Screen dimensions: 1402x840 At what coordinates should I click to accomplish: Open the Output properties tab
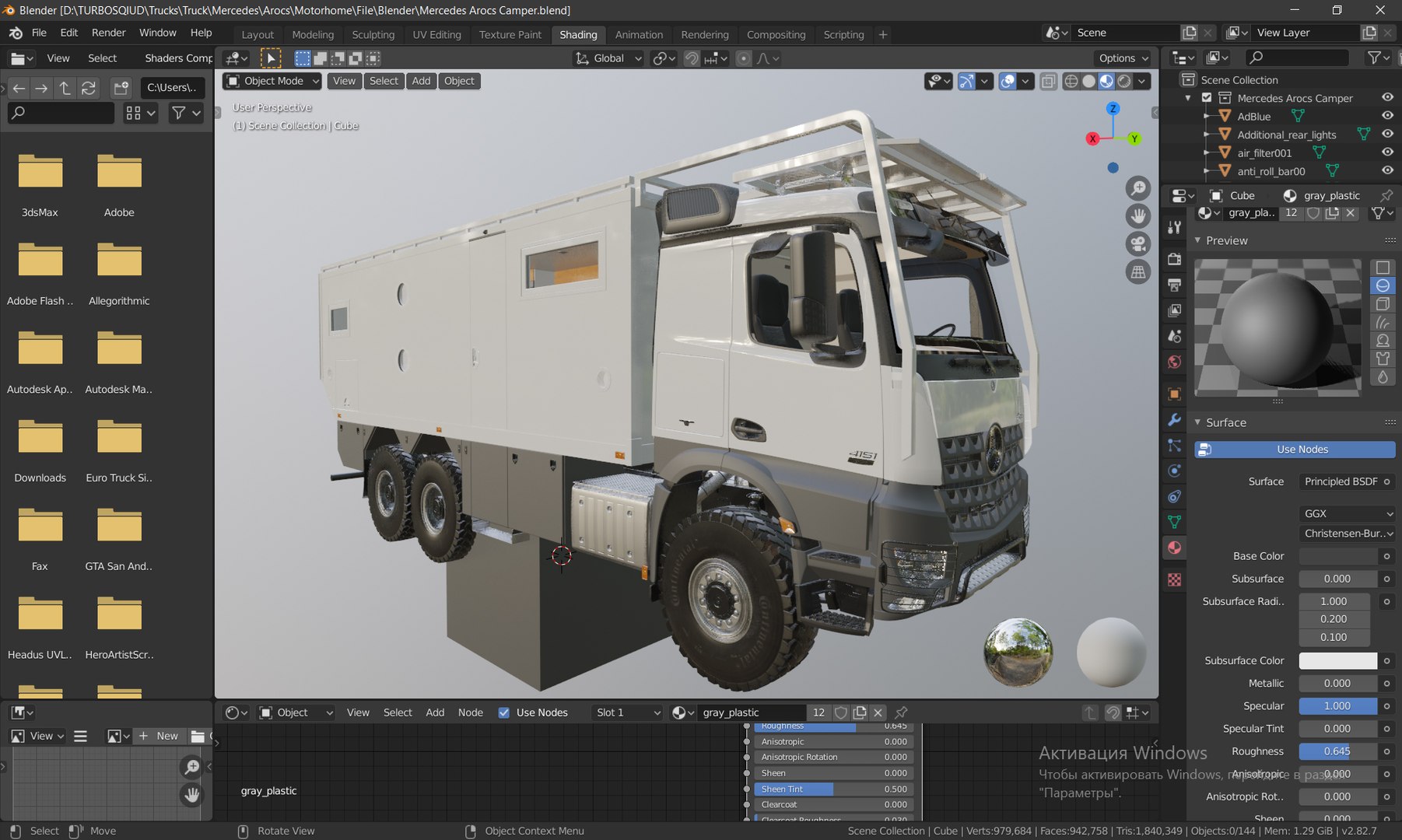click(1174, 285)
